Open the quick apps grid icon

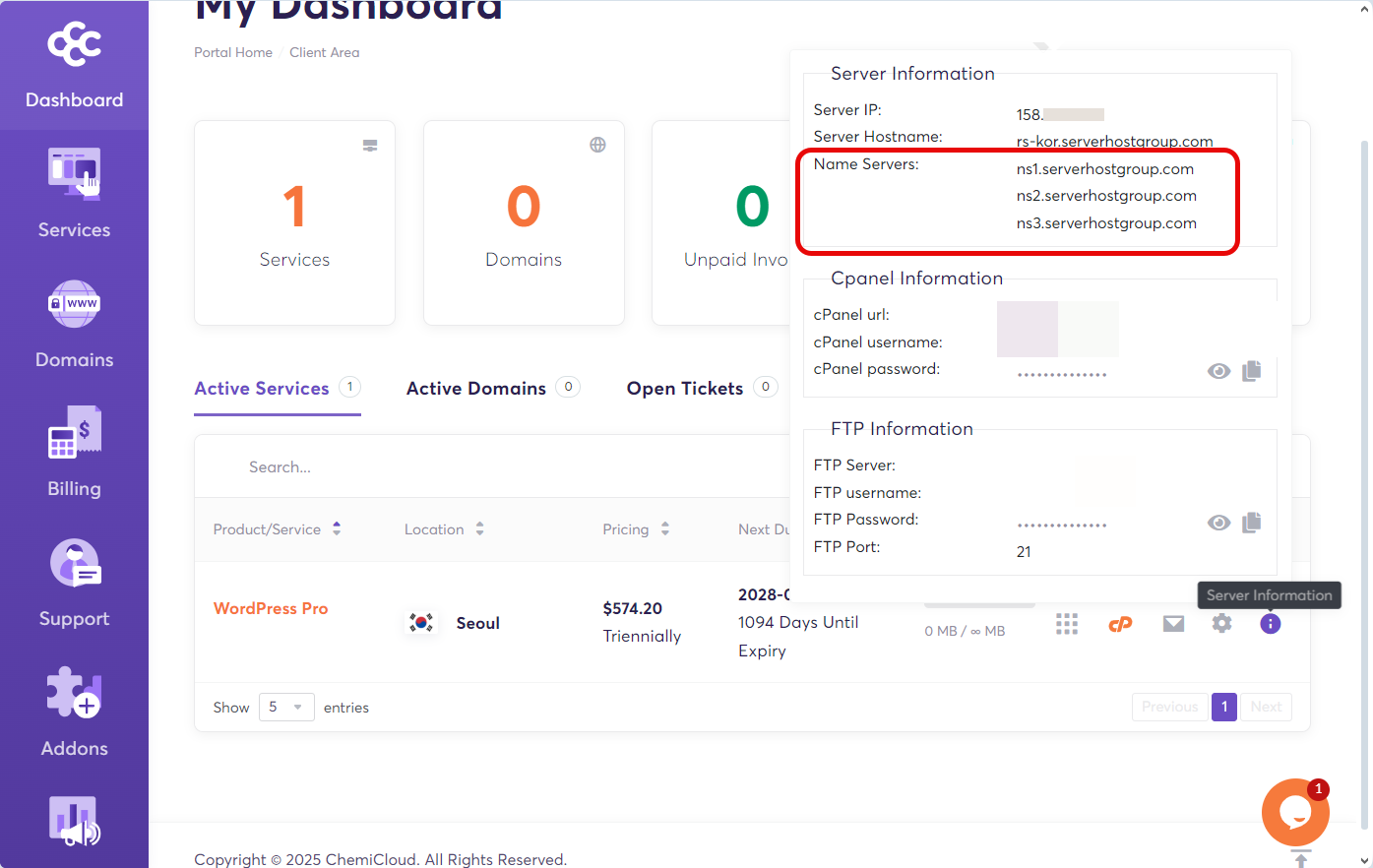click(1067, 624)
